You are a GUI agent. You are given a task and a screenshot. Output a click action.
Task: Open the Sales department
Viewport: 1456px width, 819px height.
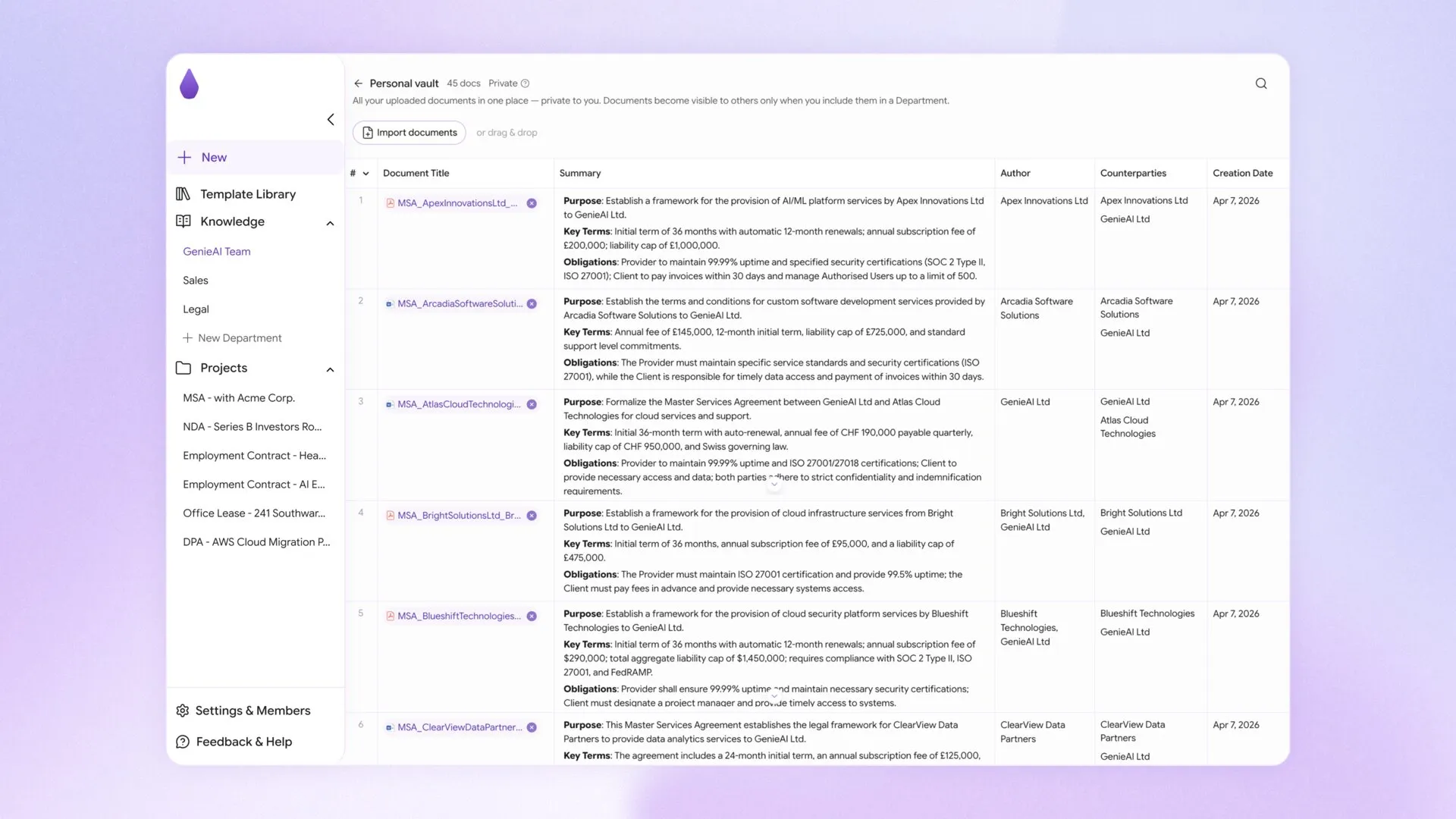coord(196,281)
